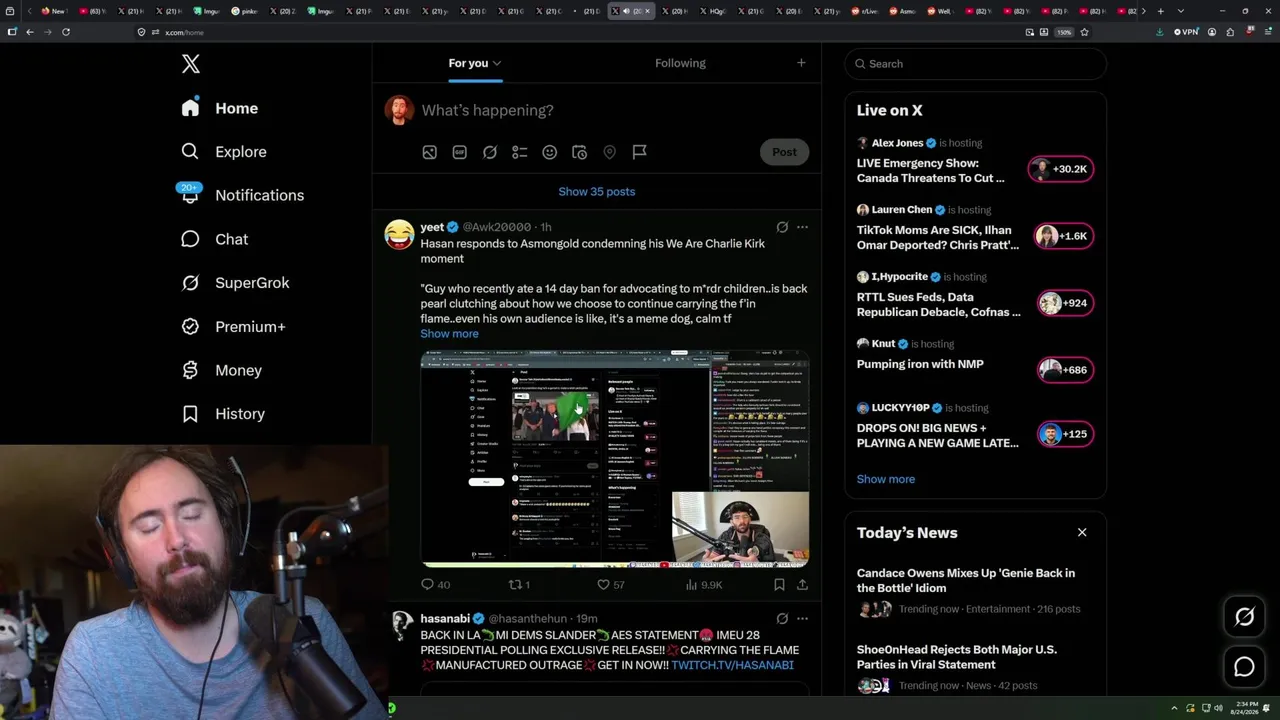The image size is (1280, 720).
Task: Open the 150% zoom level indicator
Action: 1064,32
